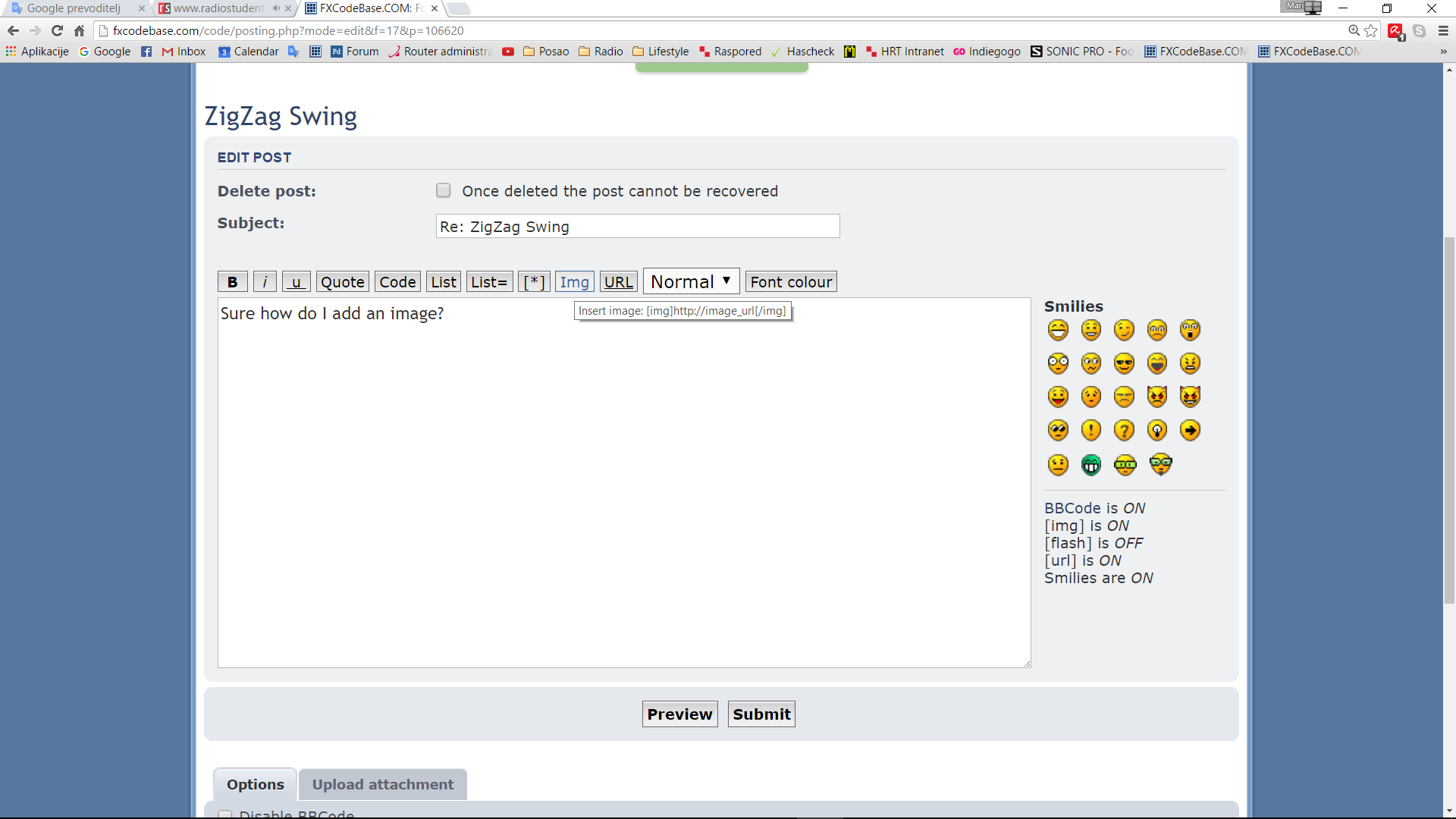Screen dimensions: 1456x819
Task: Insert the angry gritted-teeth smiley
Action: click(1190, 363)
